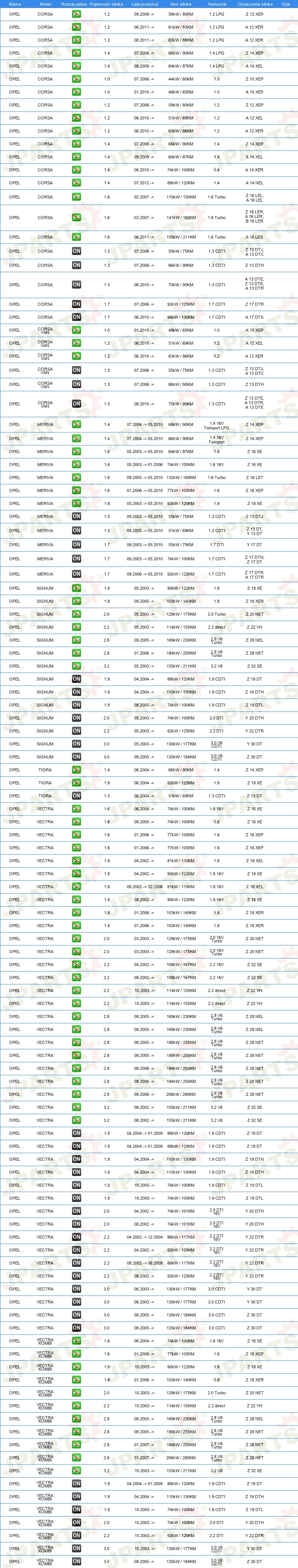Screen dimensions: 298x1568
Task: Select the 'Y 30 DT' SIGNUM engine code
Action: (255, 744)
